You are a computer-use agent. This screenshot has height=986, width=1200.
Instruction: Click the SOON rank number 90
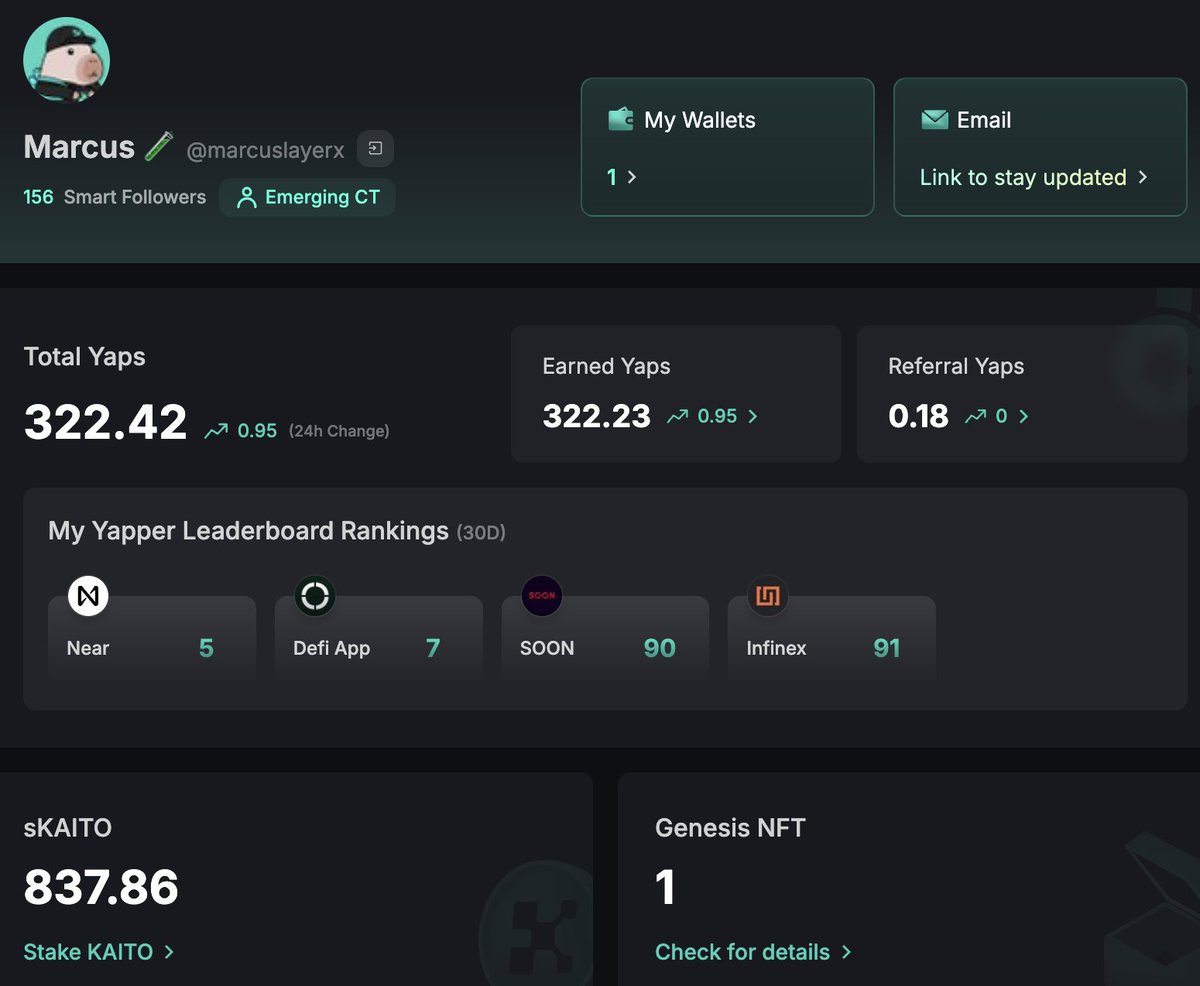tap(660, 648)
